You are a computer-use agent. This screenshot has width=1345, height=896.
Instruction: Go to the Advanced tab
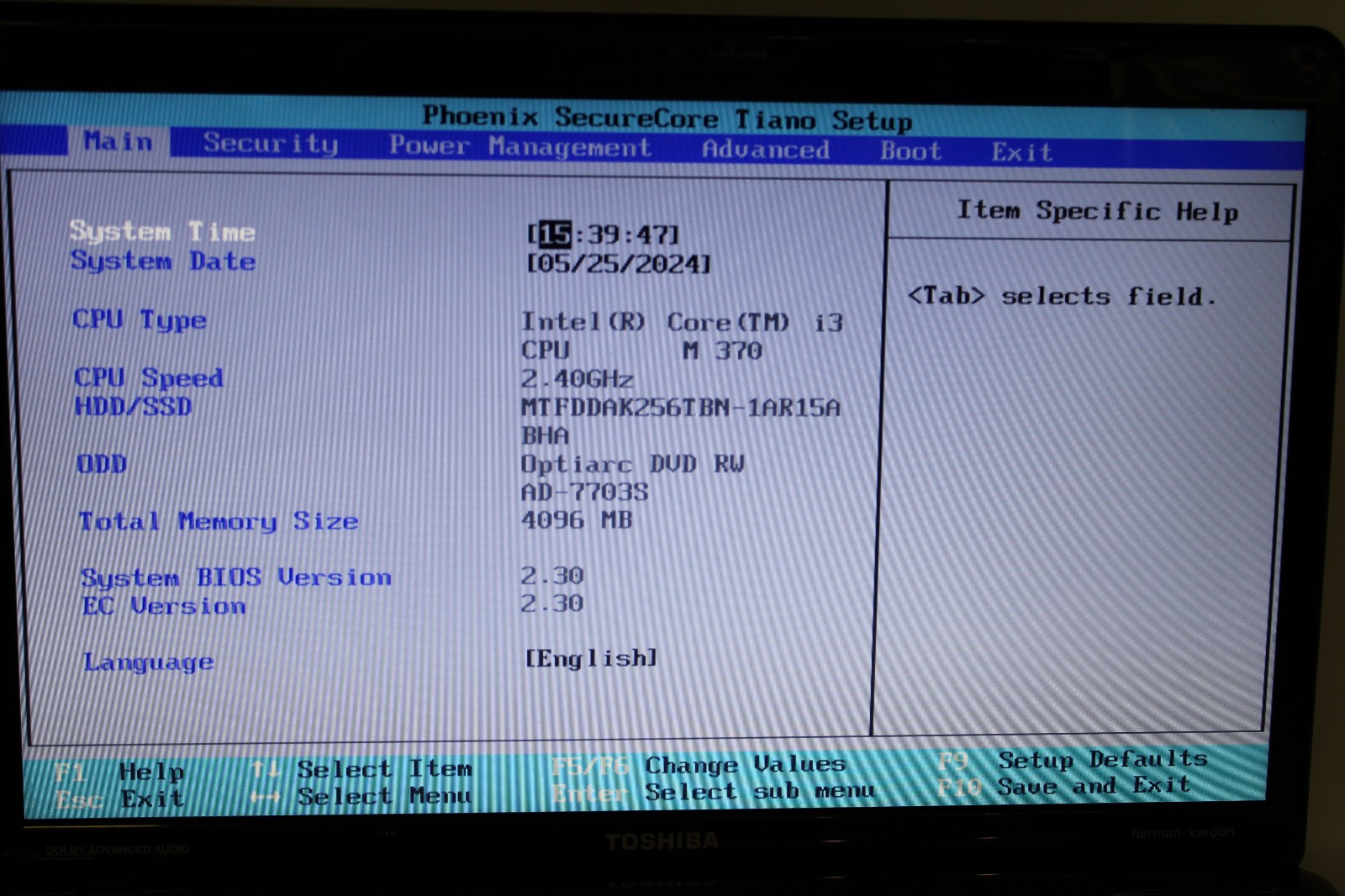[766, 150]
